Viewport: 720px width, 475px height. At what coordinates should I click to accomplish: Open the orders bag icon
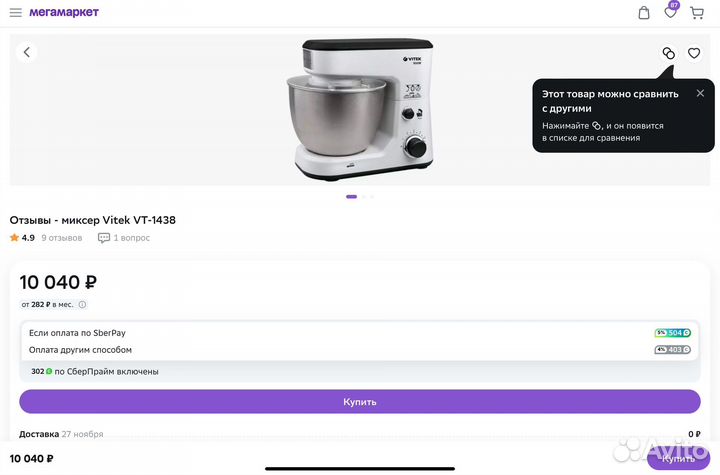[644, 13]
